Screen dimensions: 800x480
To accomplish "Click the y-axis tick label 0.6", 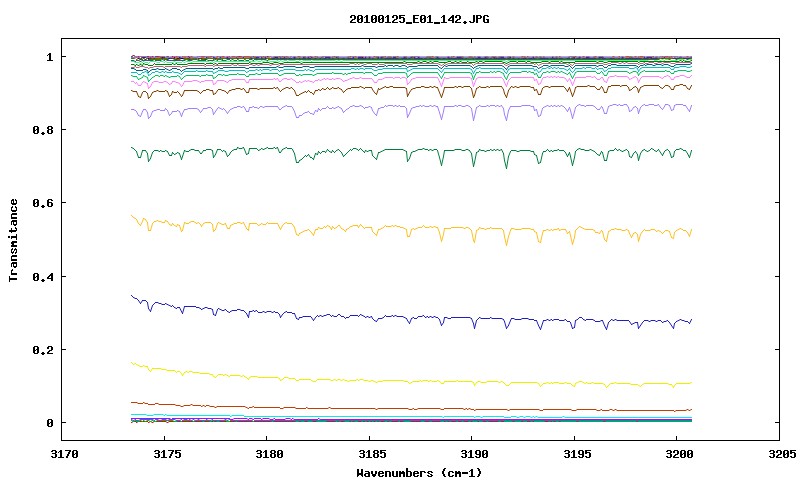I will coord(43,203).
